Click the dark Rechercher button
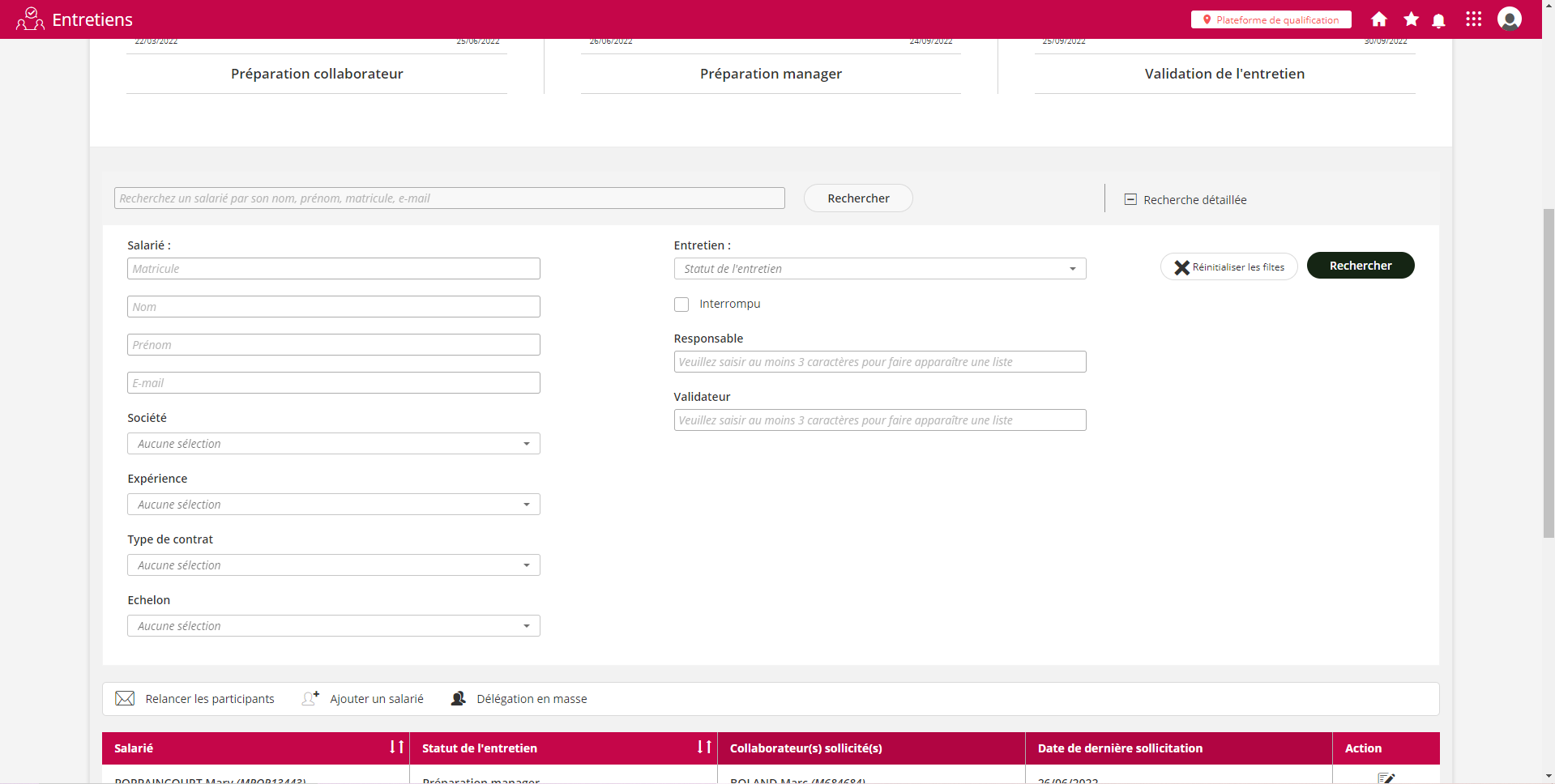1555x784 pixels. [1360, 266]
